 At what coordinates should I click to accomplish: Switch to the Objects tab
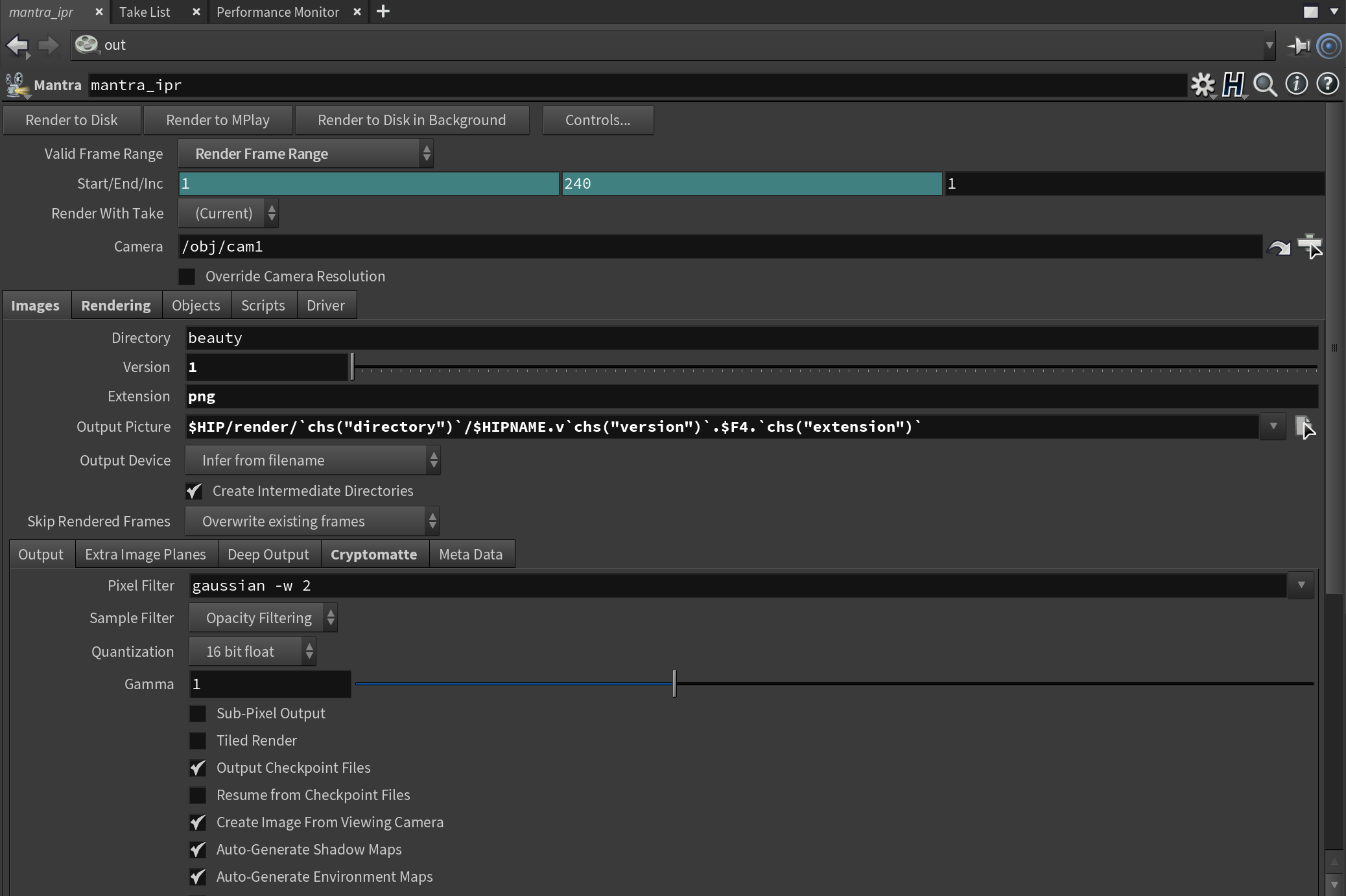point(196,305)
